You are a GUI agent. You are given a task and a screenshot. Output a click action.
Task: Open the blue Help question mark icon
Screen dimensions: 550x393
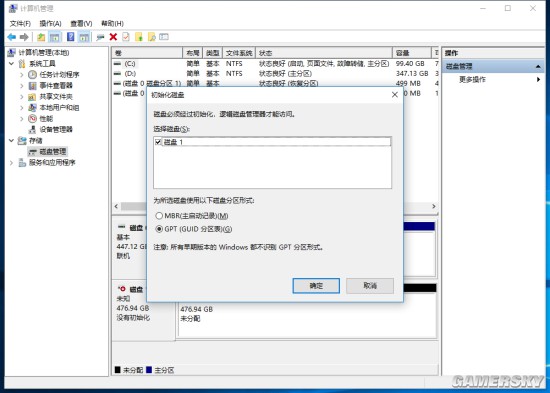click(x=71, y=36)
